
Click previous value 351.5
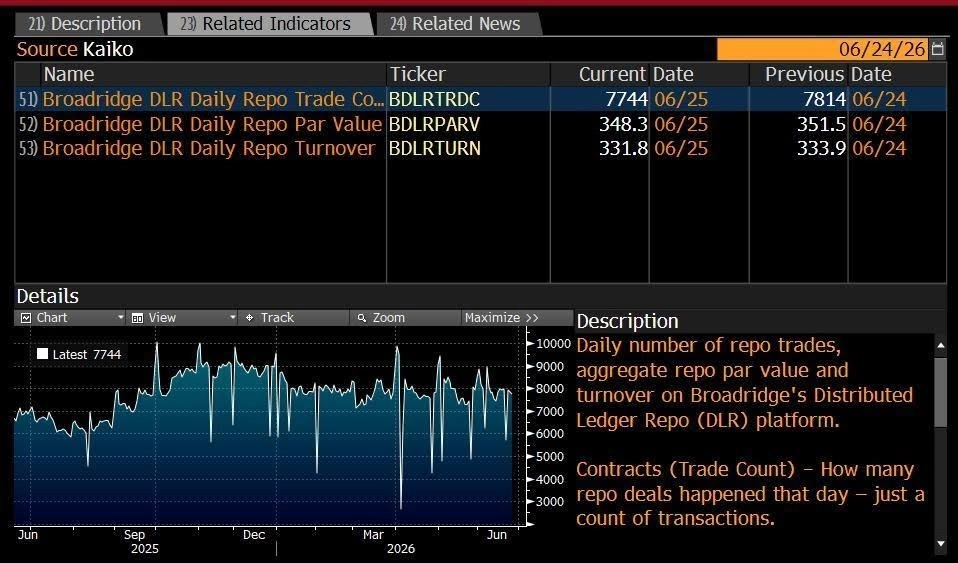821,124
